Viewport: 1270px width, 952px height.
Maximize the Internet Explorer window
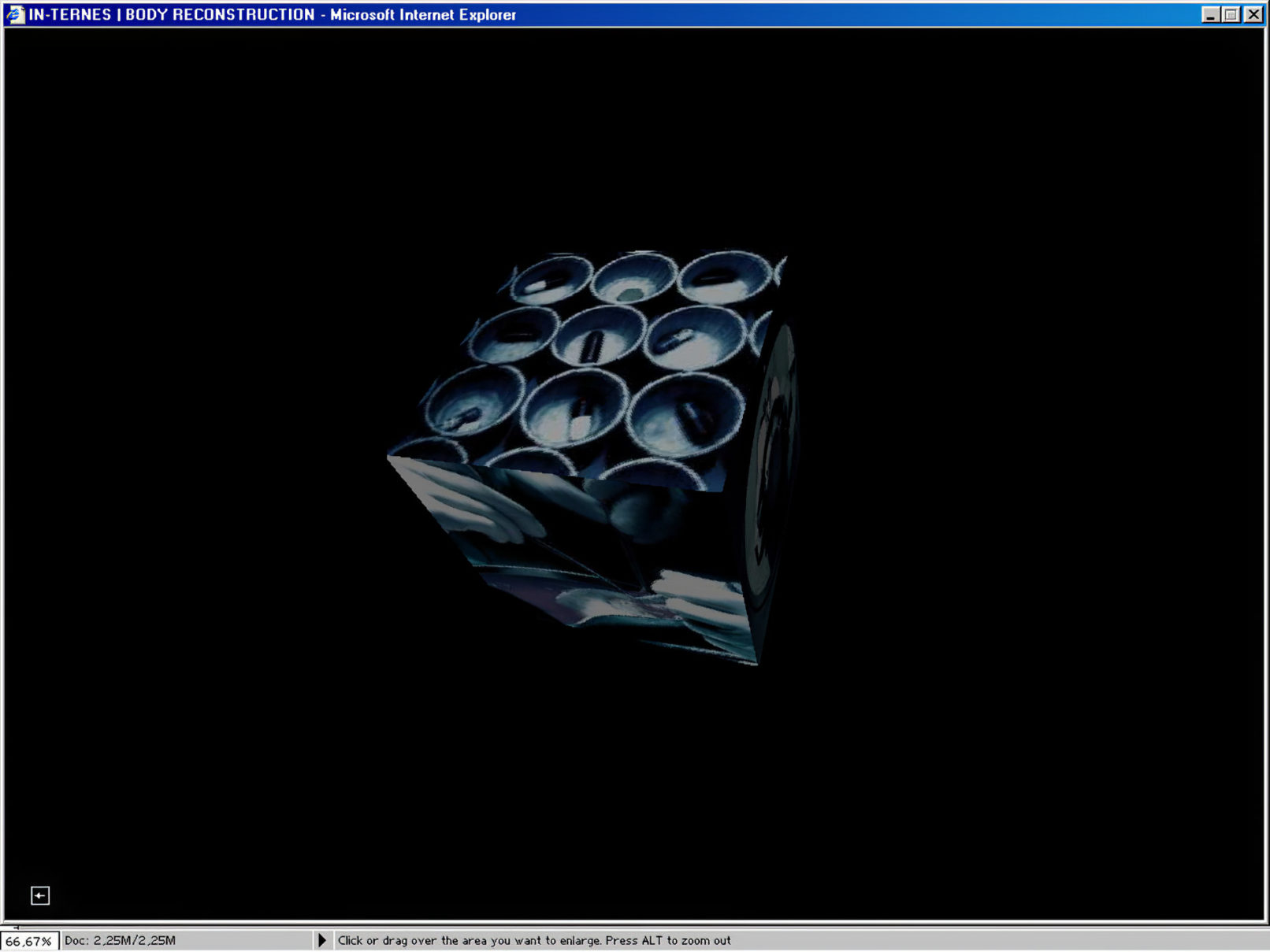[x=1231, y=15]
